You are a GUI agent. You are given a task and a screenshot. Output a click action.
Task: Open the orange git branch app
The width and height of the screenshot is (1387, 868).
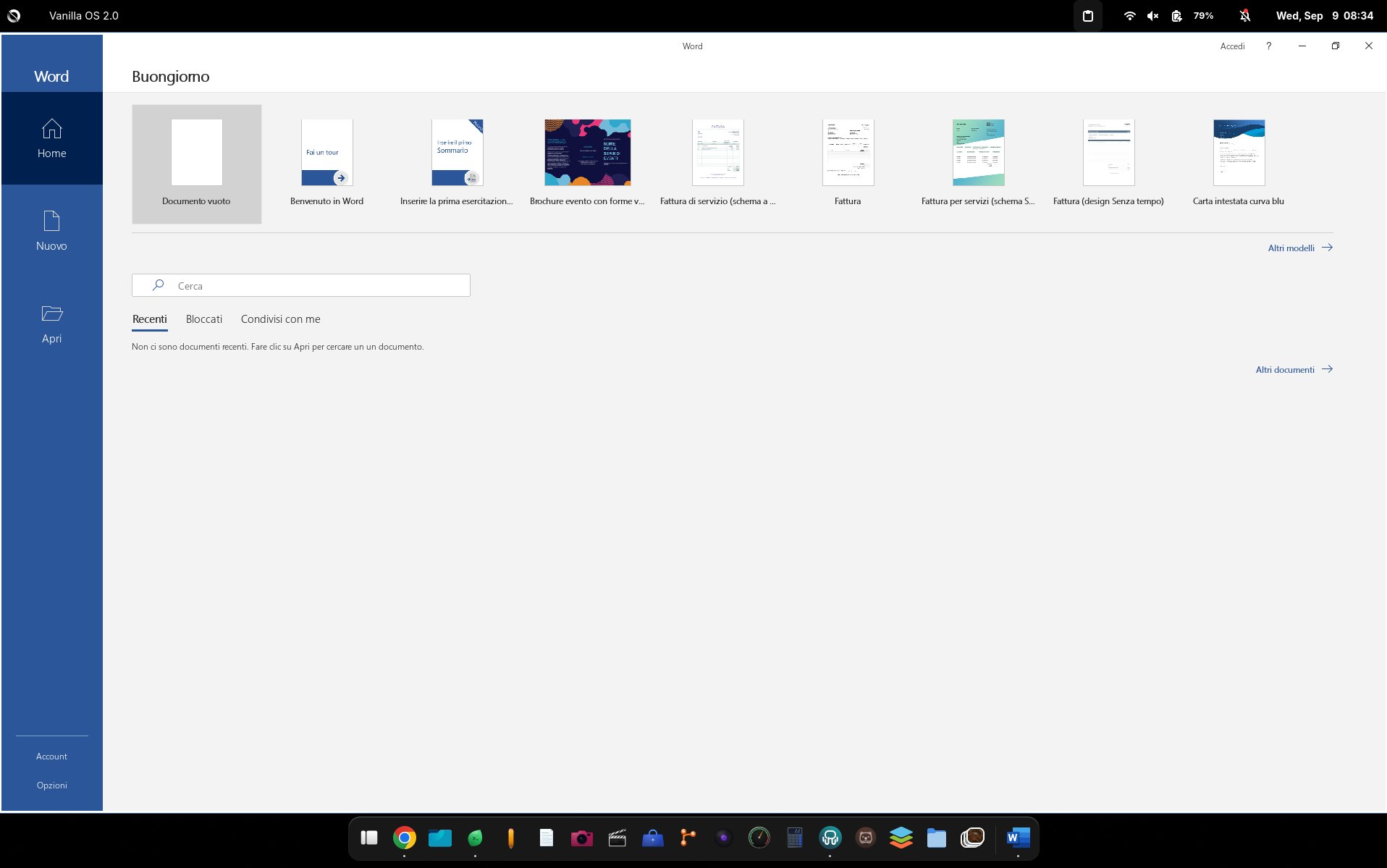coord(688,838)
